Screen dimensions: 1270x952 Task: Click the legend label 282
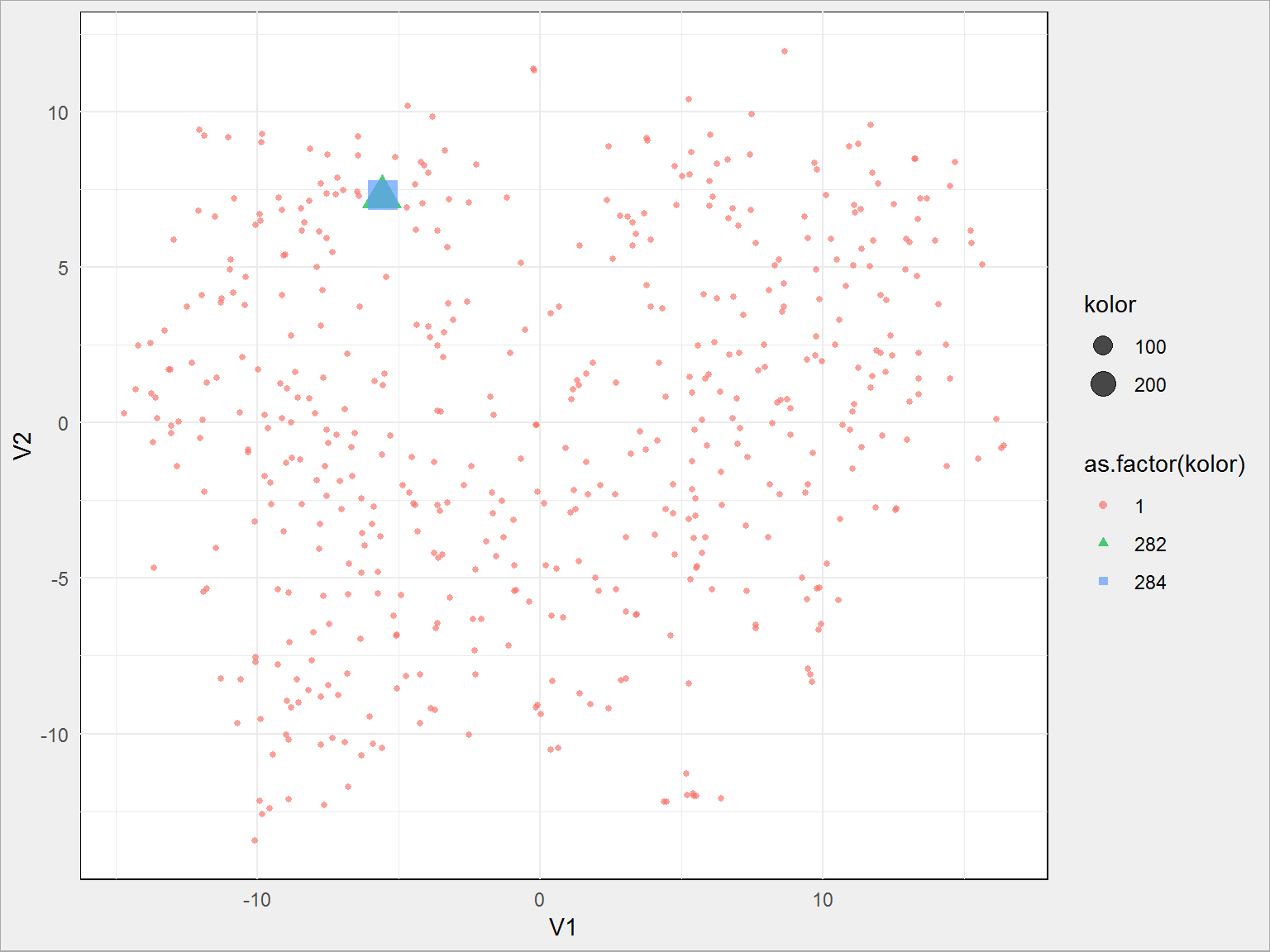pyautogui.click(x=1150, y=545)
